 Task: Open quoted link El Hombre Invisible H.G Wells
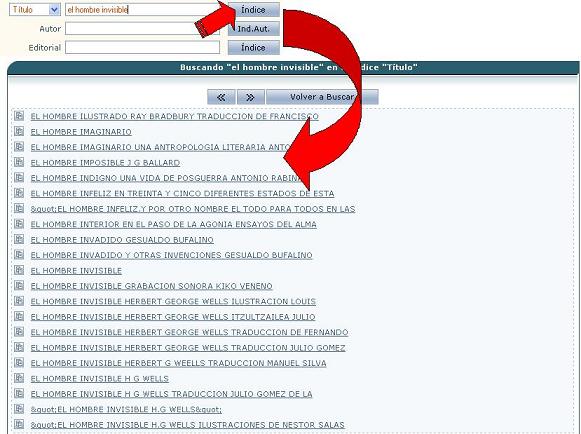(126, 410)
